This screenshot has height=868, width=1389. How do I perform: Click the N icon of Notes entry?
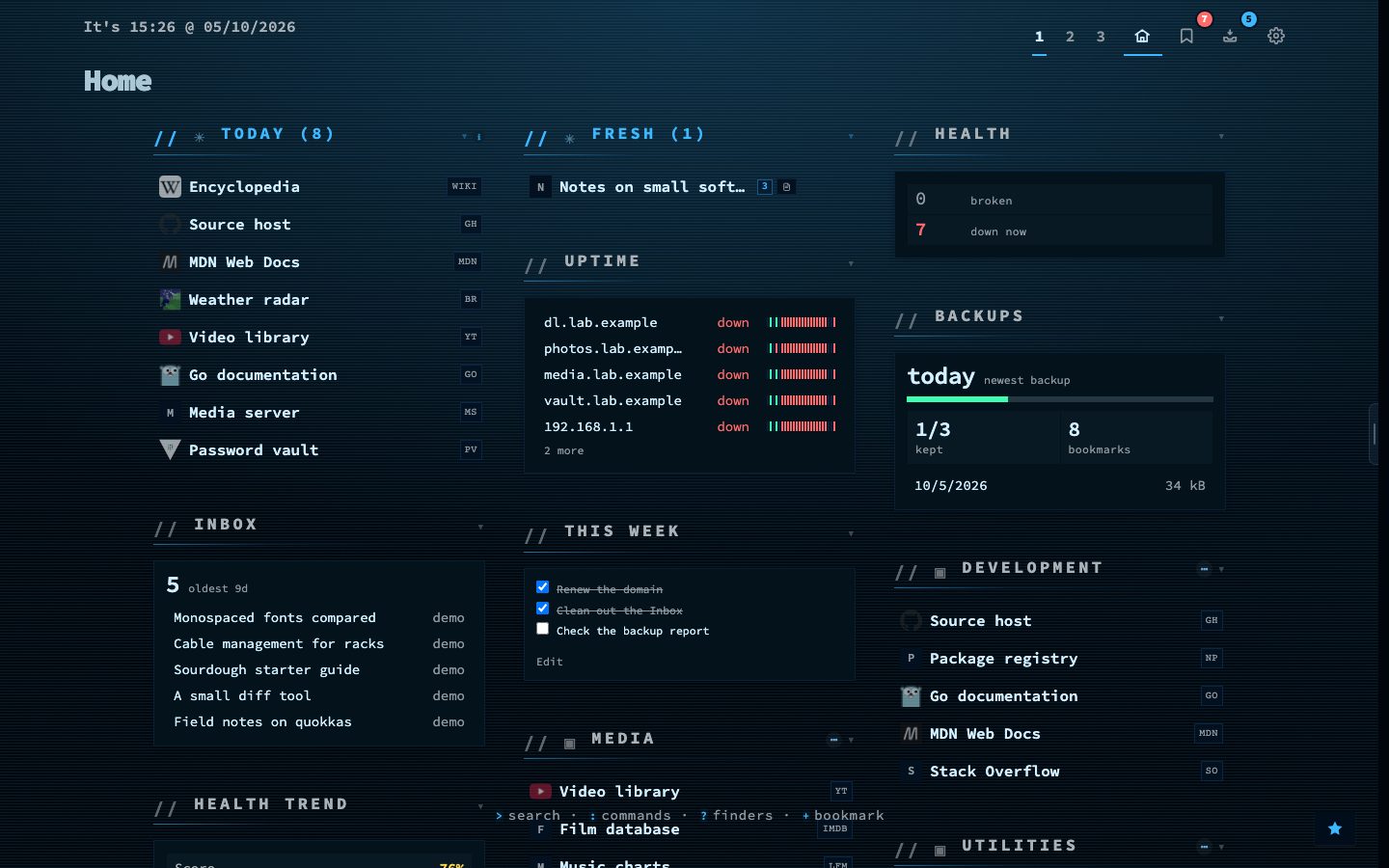[540, 187]
